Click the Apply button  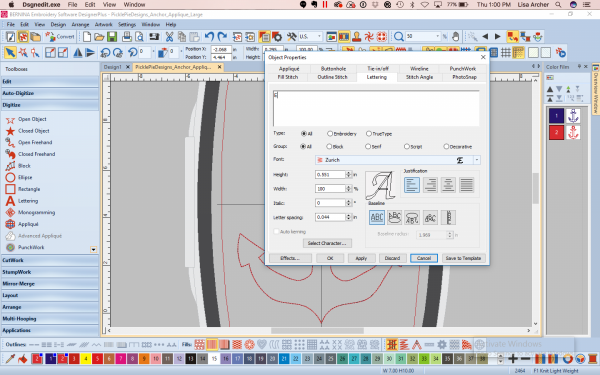[x=361, y=258]
